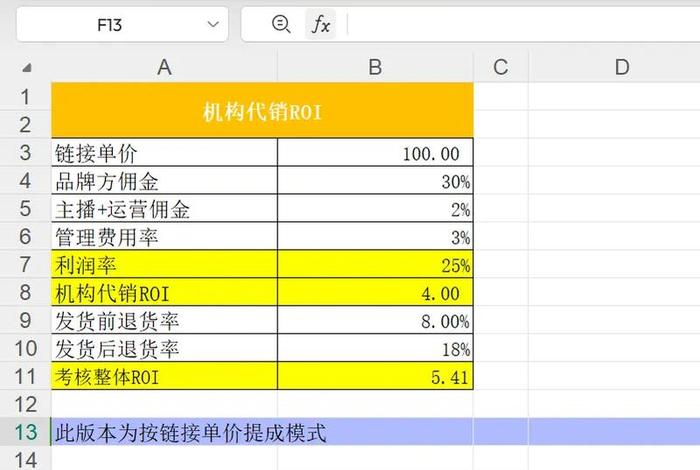Click the F13 name box field
The height and width of the screenshot is (470, 700).
122,25
